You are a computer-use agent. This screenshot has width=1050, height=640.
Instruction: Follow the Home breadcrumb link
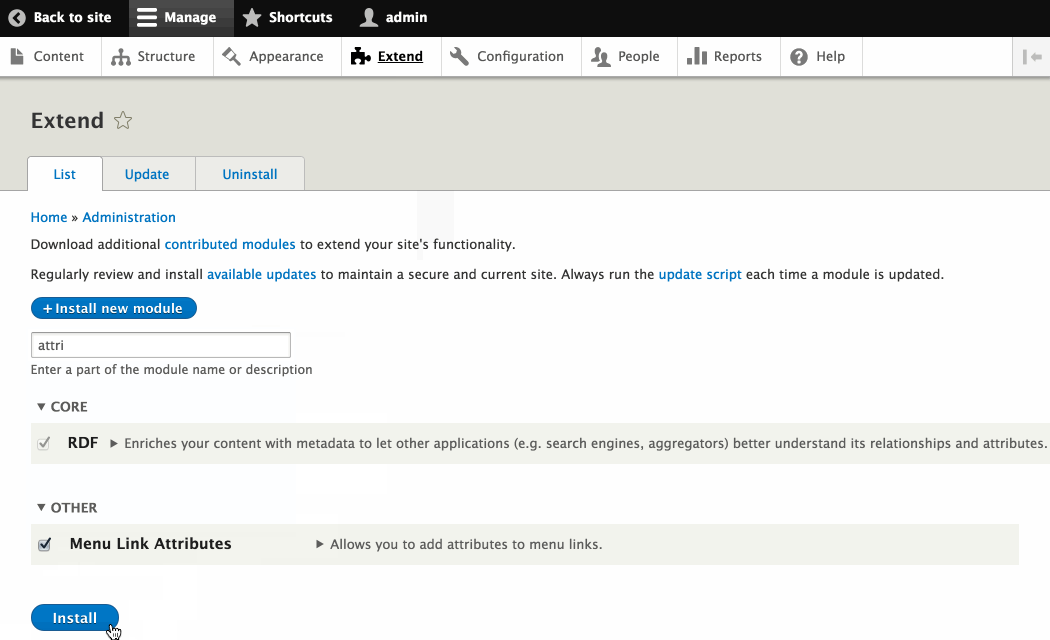pos(49,218)
